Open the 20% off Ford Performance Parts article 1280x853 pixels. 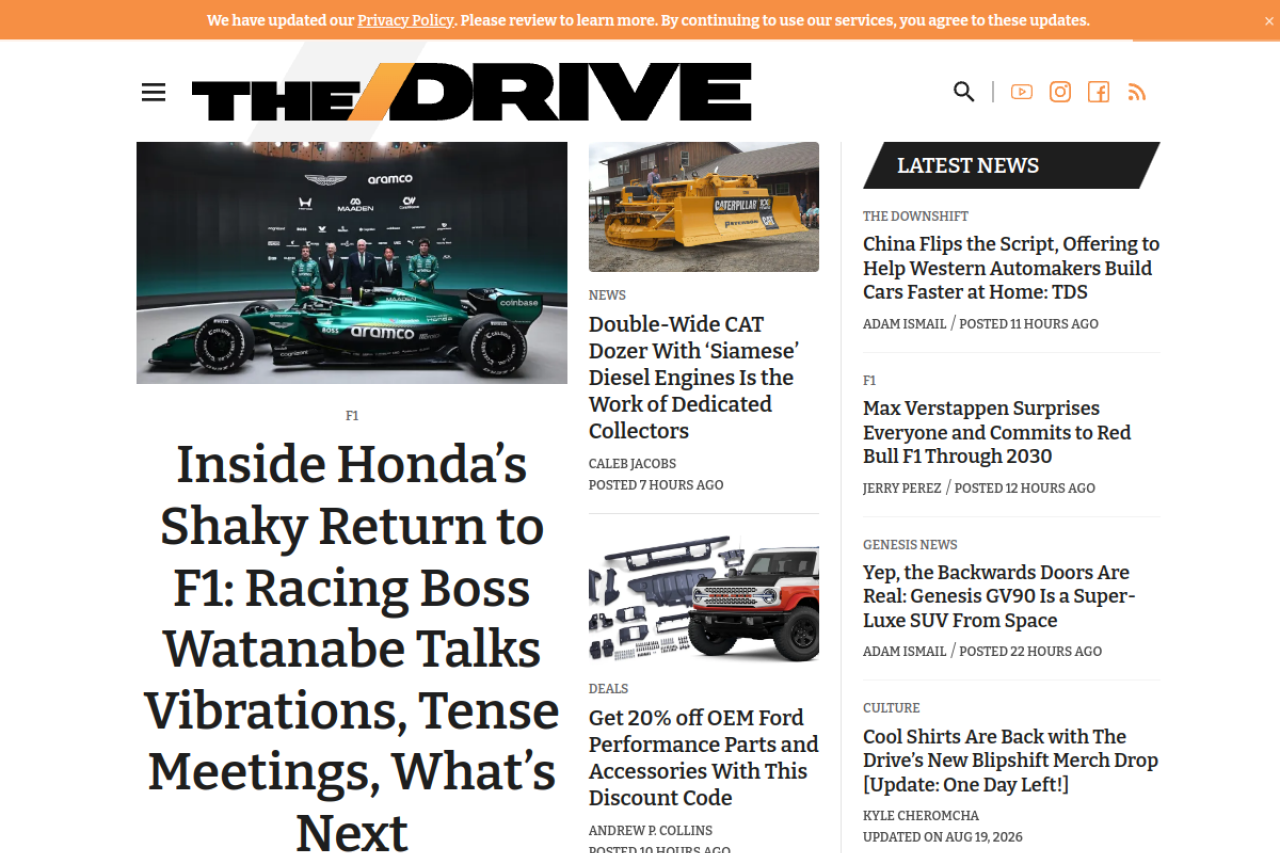(x=704, y=757)
